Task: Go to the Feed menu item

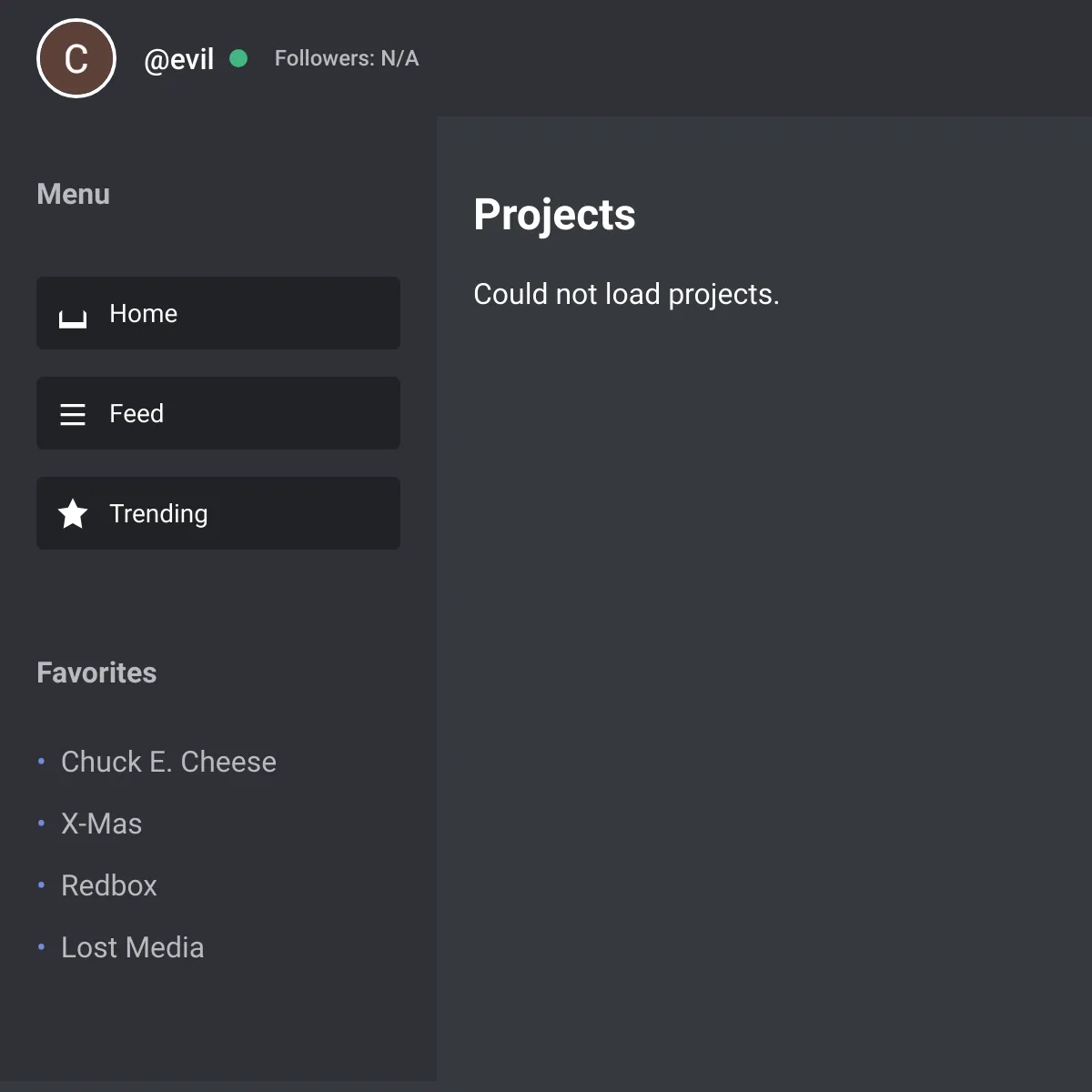Action: 218,413
